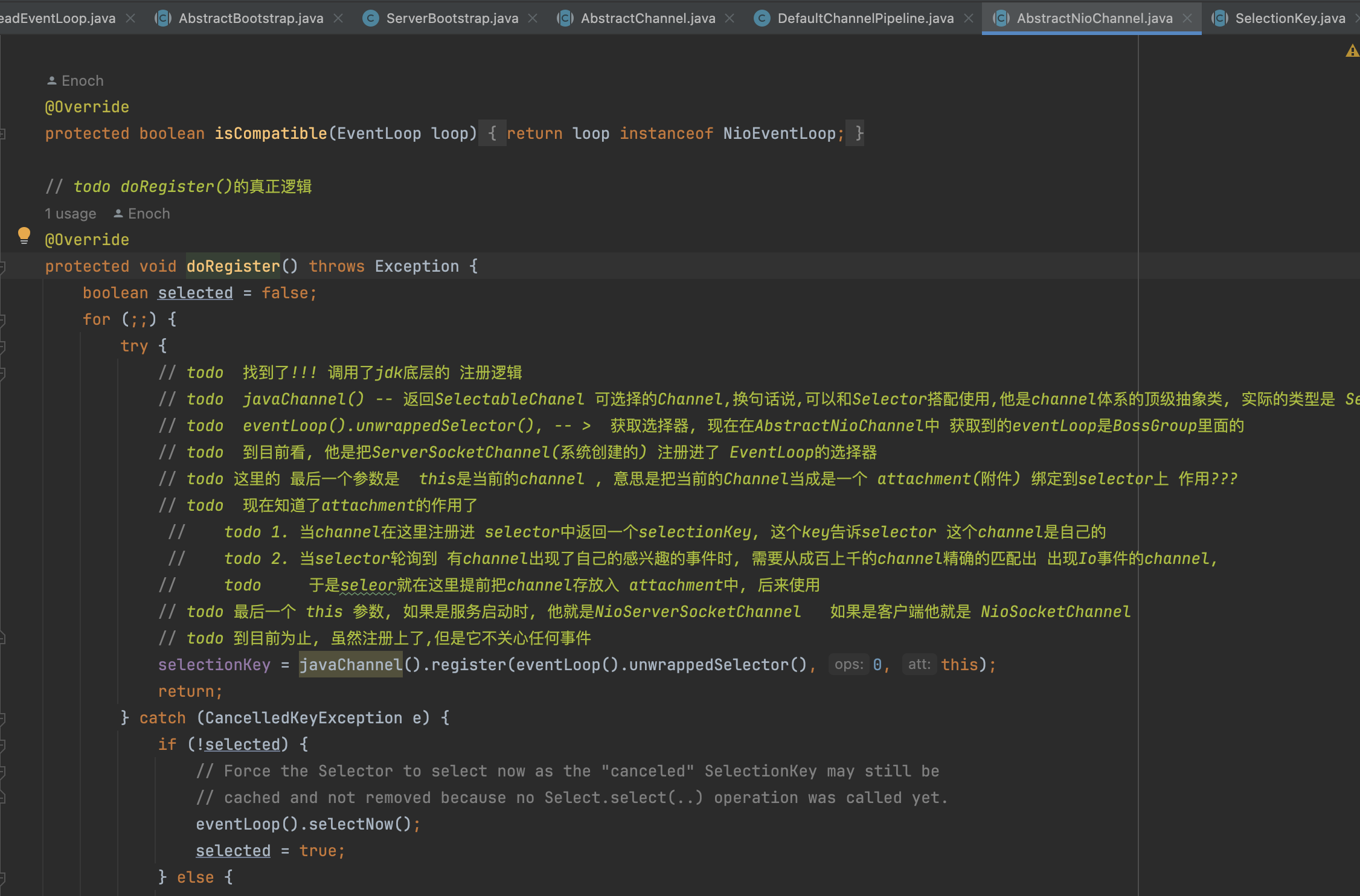Image resolution: width=1360 pixels, height=896 pixels.
Task: Click the AbstractNioChannel.java class file icon
Action: click(x=1001, y=18)
